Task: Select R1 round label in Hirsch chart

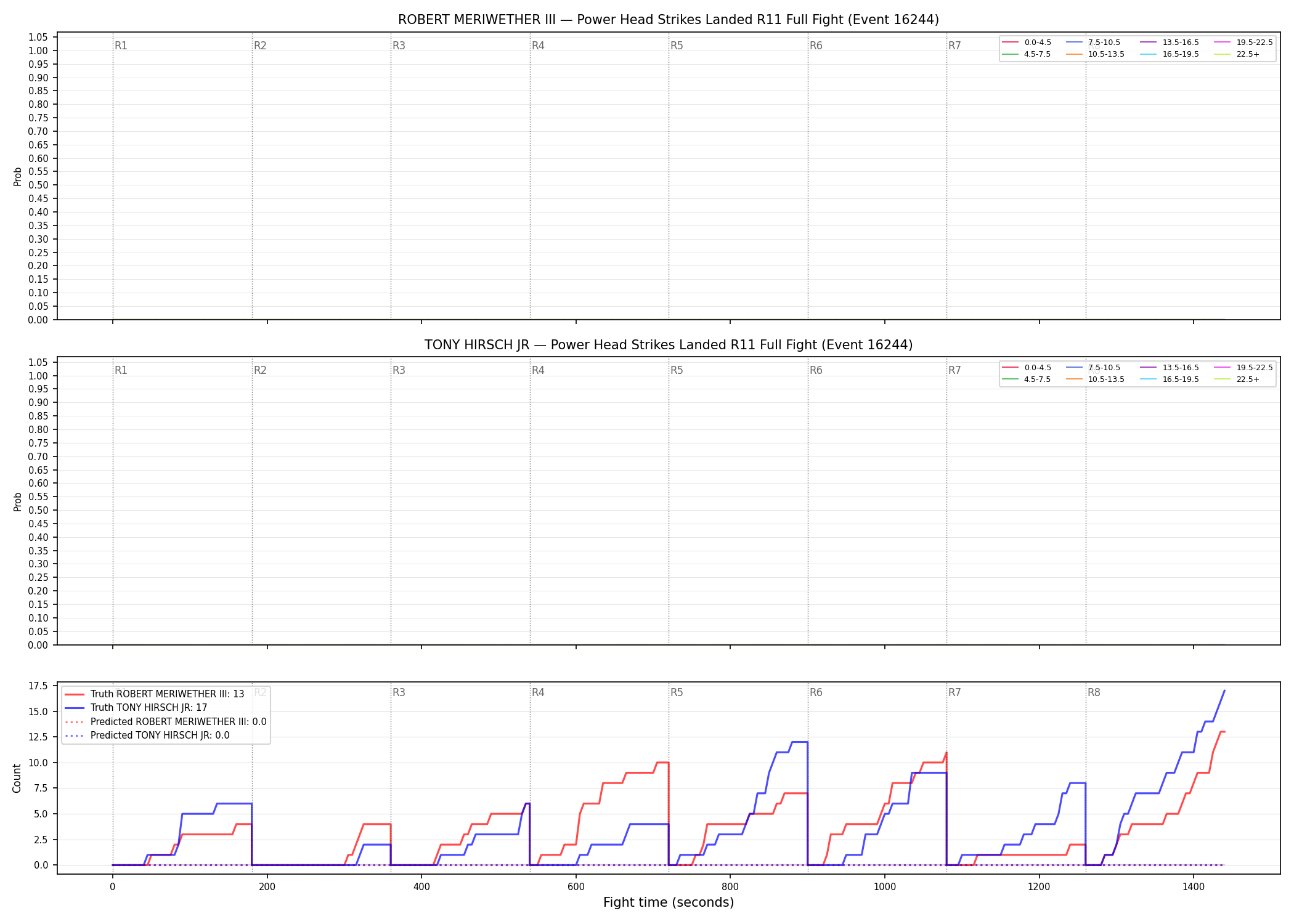Action: 121,370
